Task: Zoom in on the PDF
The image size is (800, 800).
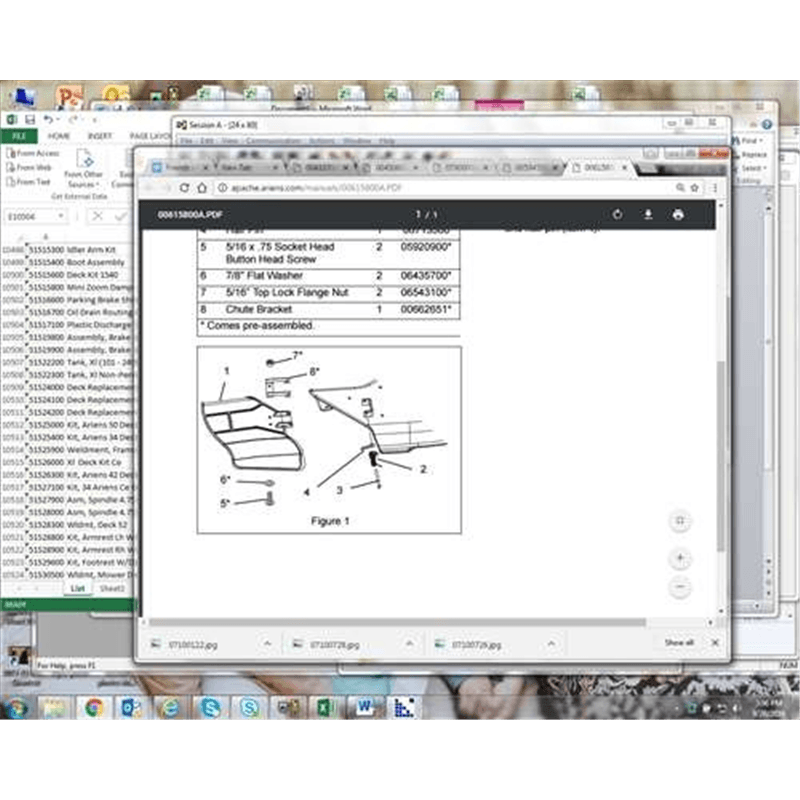Action: pos(680,558)
